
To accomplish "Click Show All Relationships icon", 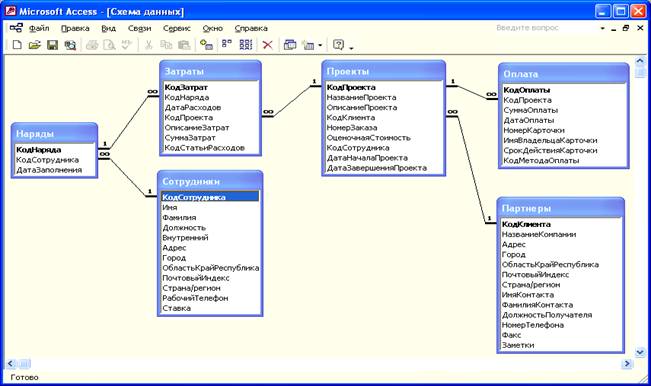I will [246, 45].
